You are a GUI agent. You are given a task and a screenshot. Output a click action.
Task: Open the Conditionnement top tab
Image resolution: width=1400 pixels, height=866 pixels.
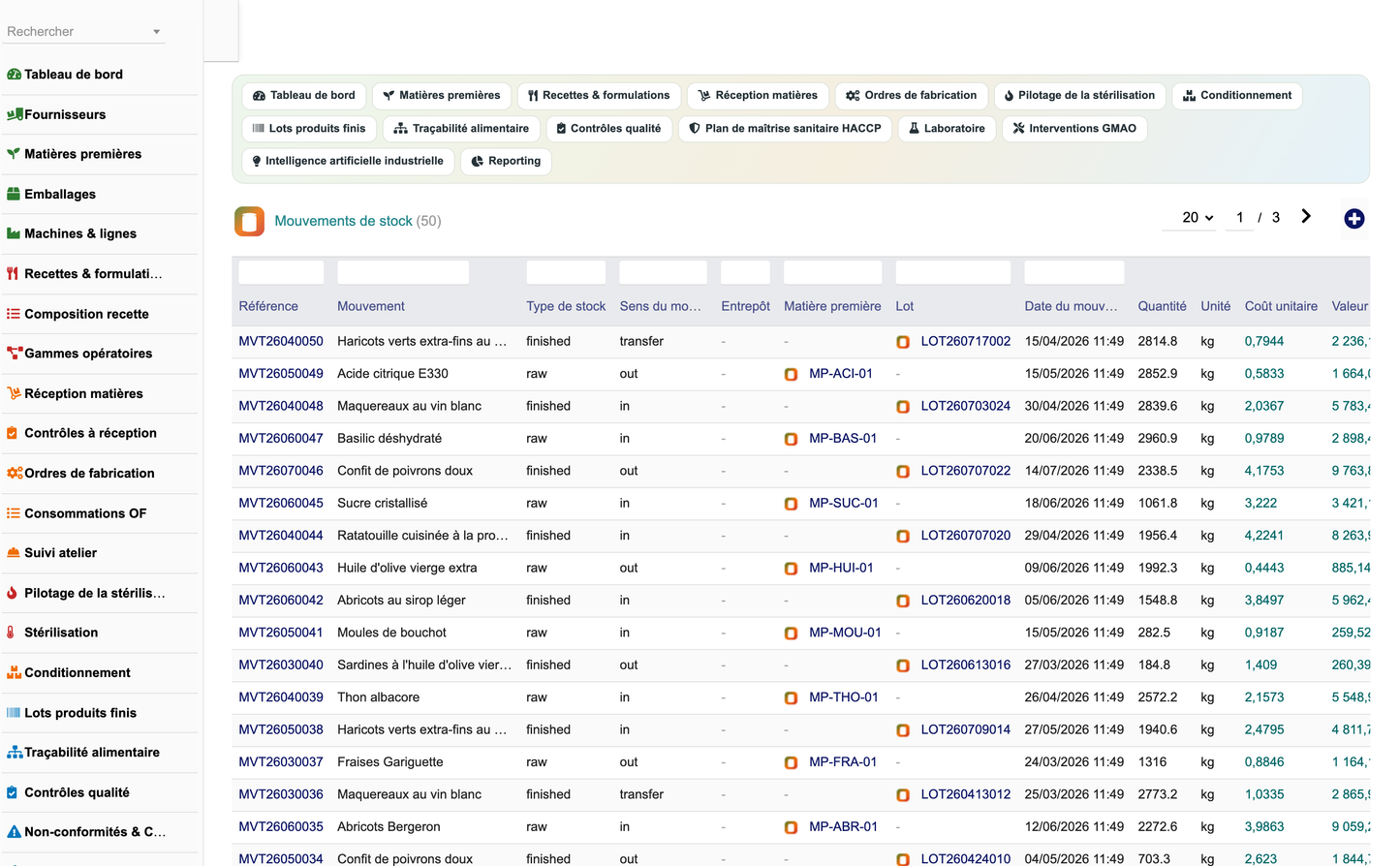click(1237, 96)
